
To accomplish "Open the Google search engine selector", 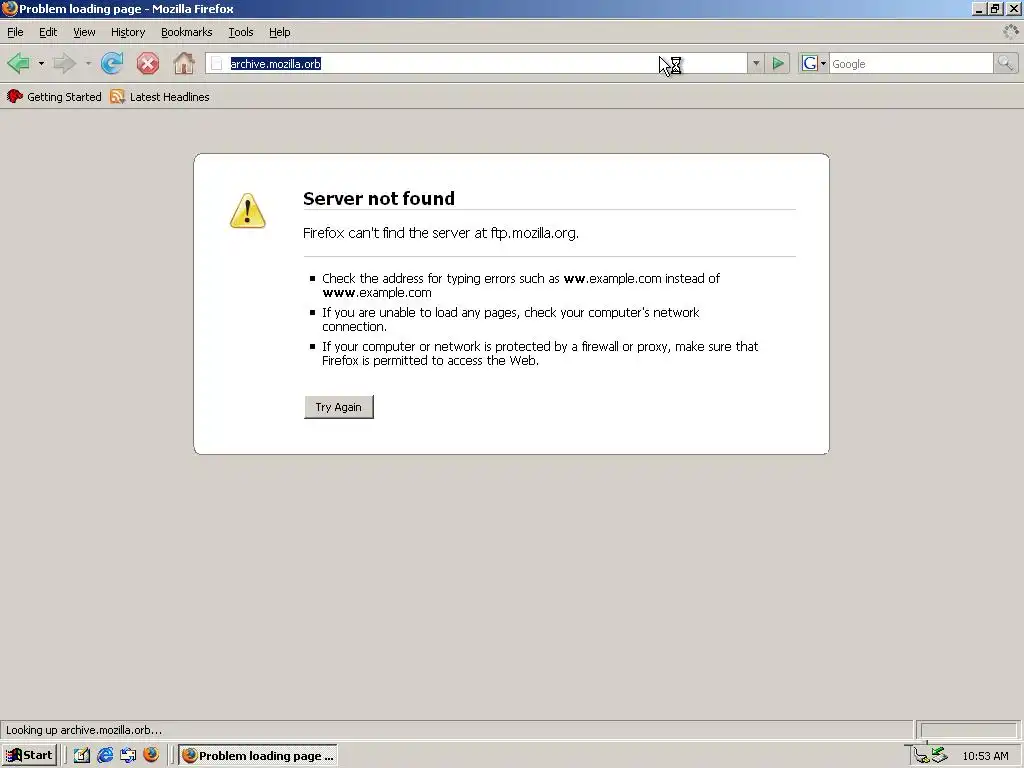I will [x=814, y=63].
